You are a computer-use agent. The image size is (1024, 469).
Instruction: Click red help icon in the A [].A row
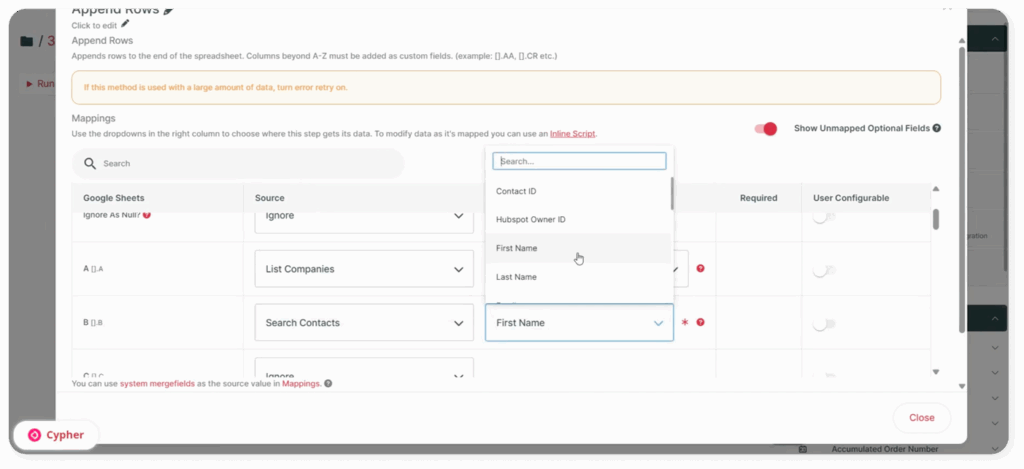pyautogui.click(x=700, y=268)
